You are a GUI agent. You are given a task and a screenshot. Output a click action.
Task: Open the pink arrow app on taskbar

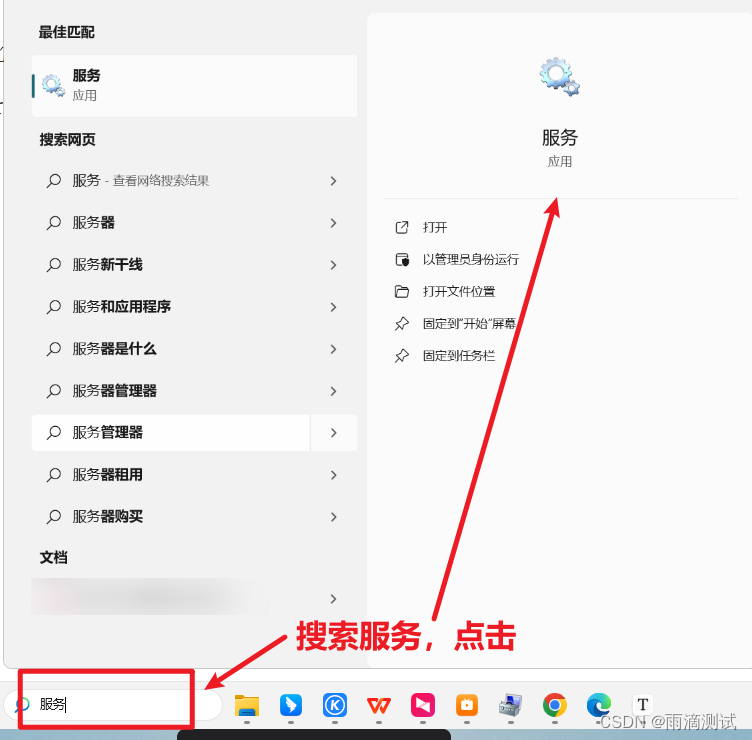(423, 705)
